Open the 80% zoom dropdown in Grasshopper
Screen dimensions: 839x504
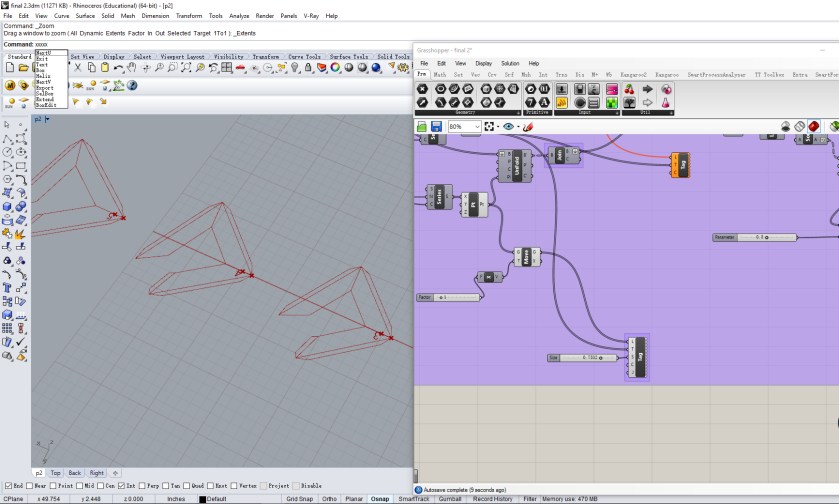tap(477, 127)
